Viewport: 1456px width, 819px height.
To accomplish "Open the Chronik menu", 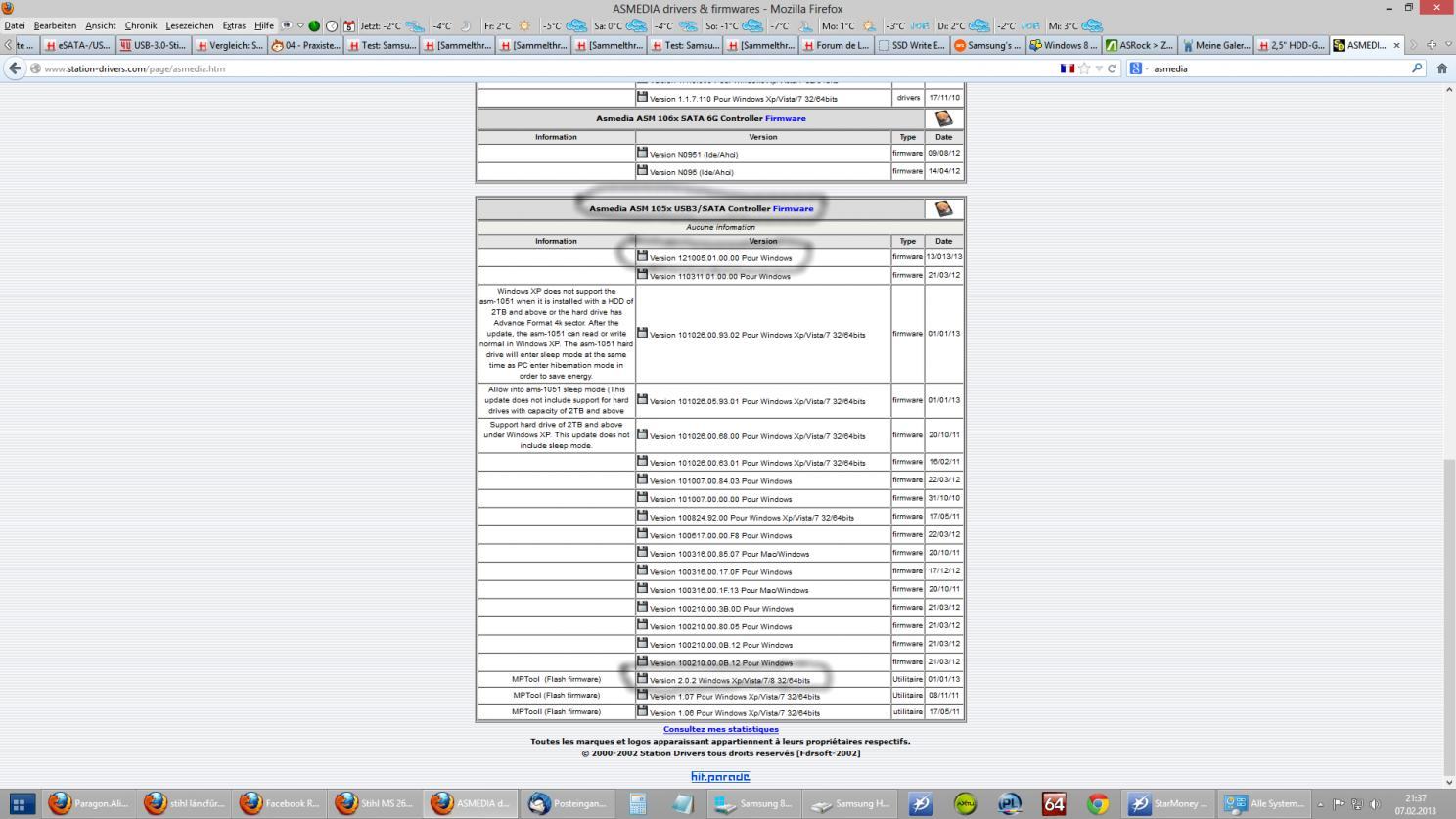I will click(x=141, y=25).
